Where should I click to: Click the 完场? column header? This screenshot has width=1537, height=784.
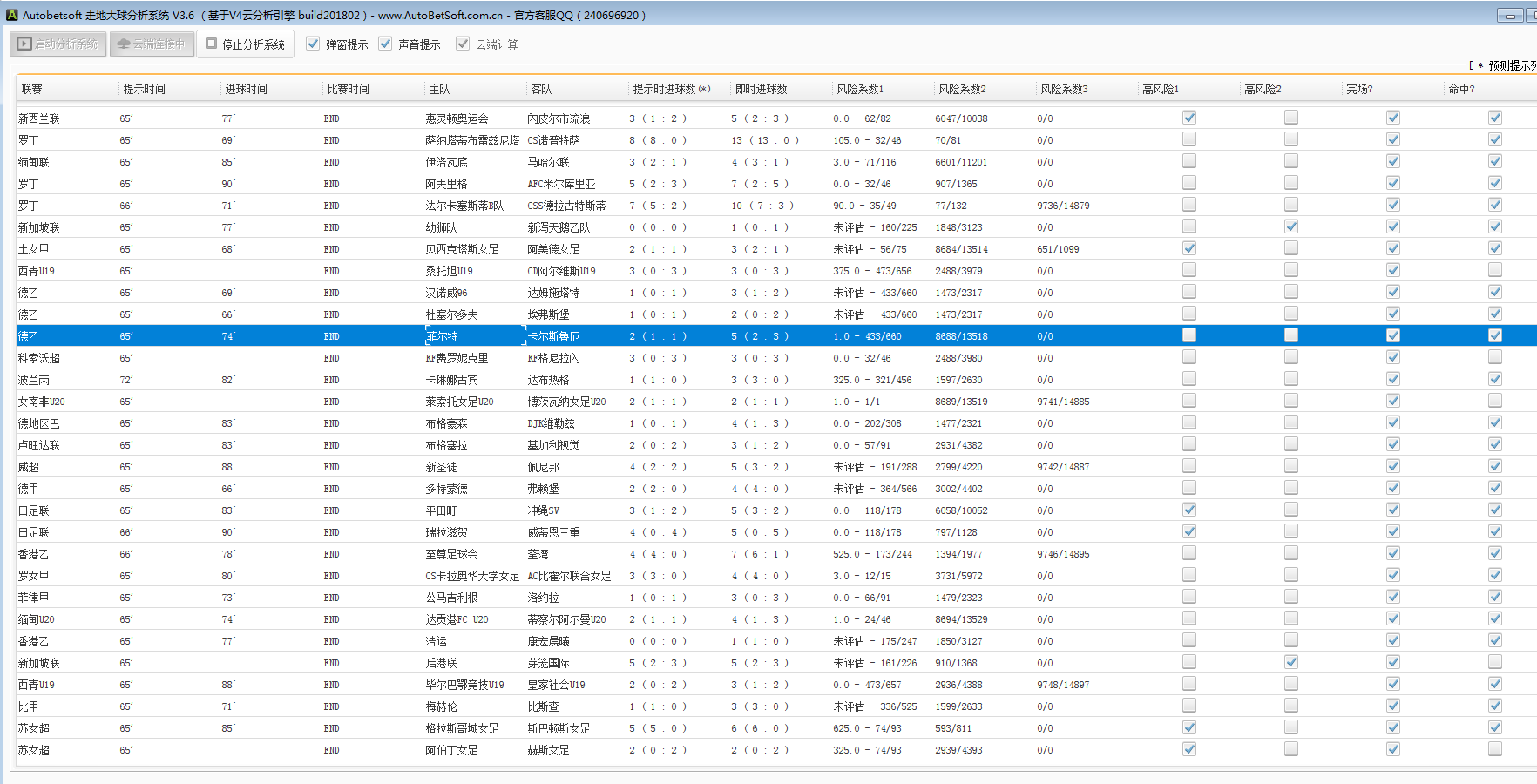[1359, 89]
